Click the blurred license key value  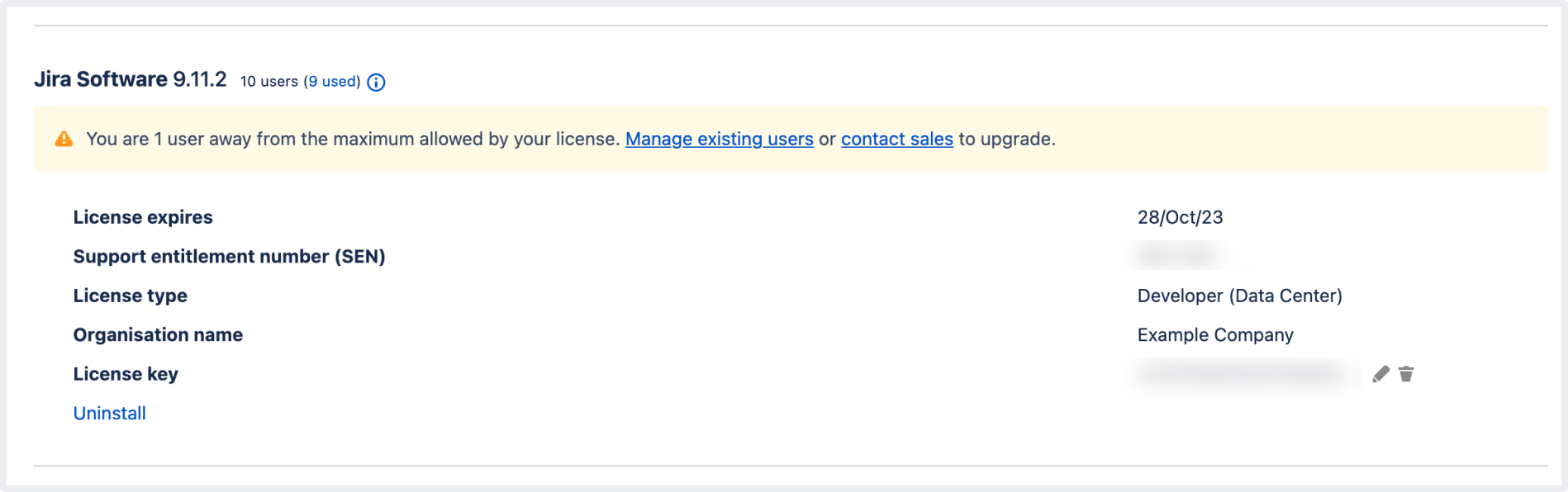click(1245, 375)
